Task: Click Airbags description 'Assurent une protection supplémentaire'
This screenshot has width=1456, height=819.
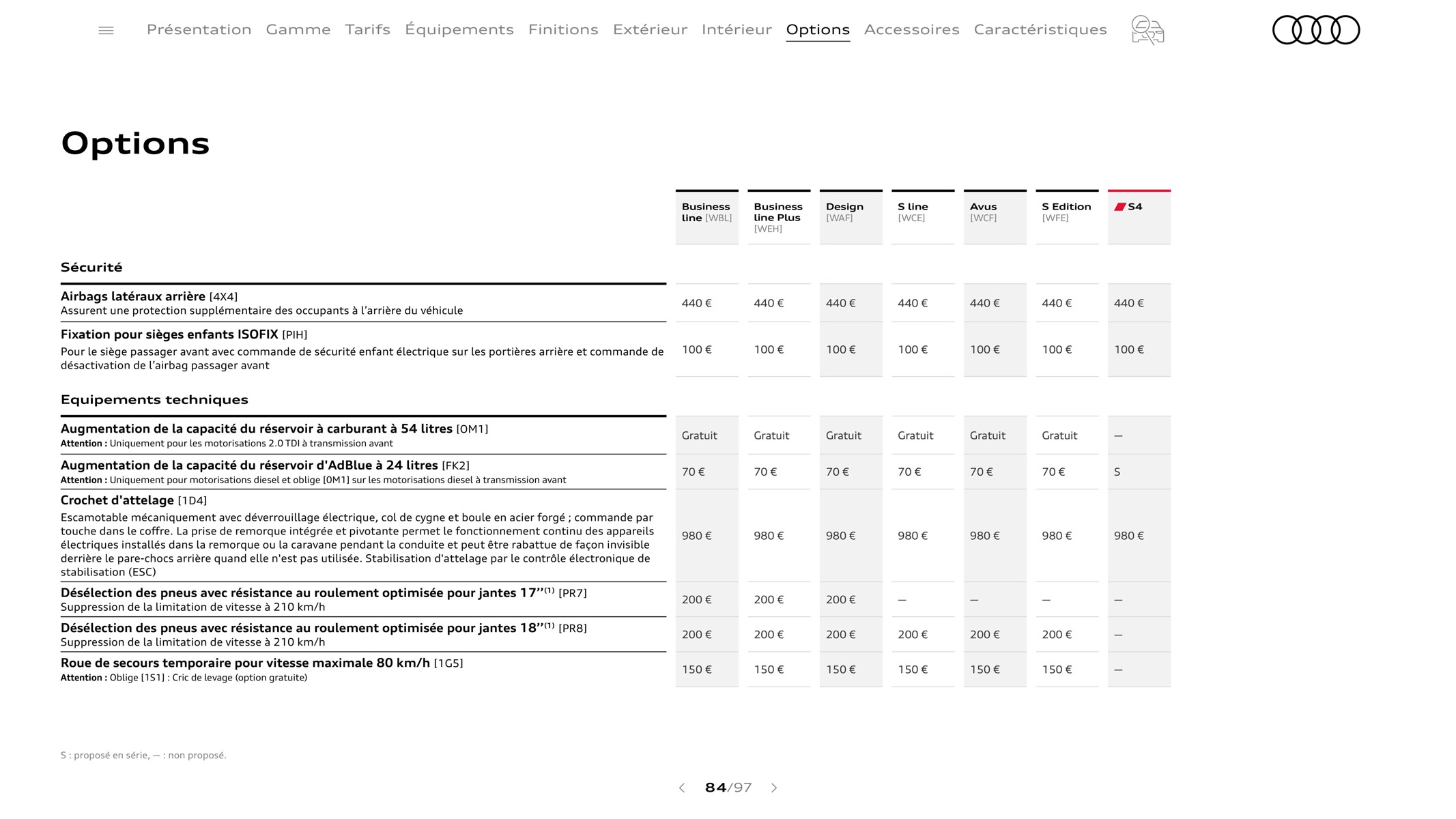Action: pyautogui.click(x=261, y=311)
